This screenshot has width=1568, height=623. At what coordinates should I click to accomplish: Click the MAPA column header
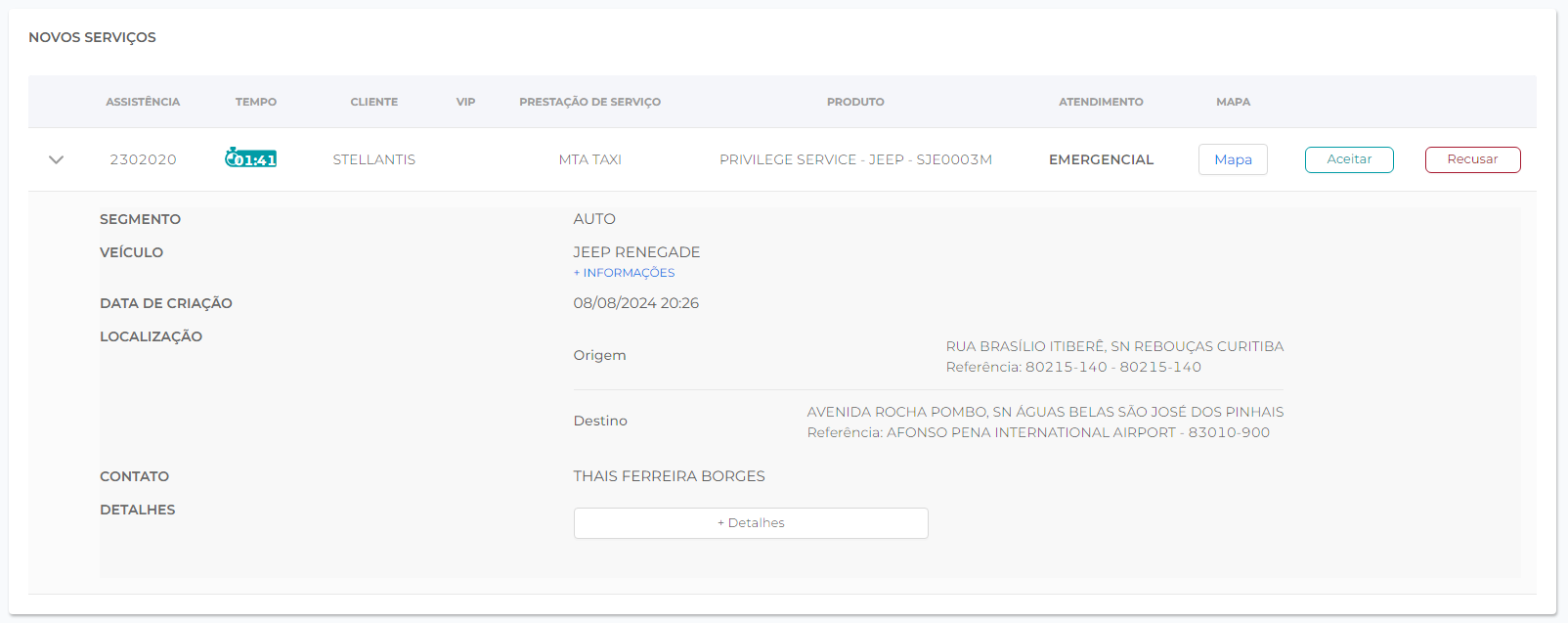coord(1233,102)
